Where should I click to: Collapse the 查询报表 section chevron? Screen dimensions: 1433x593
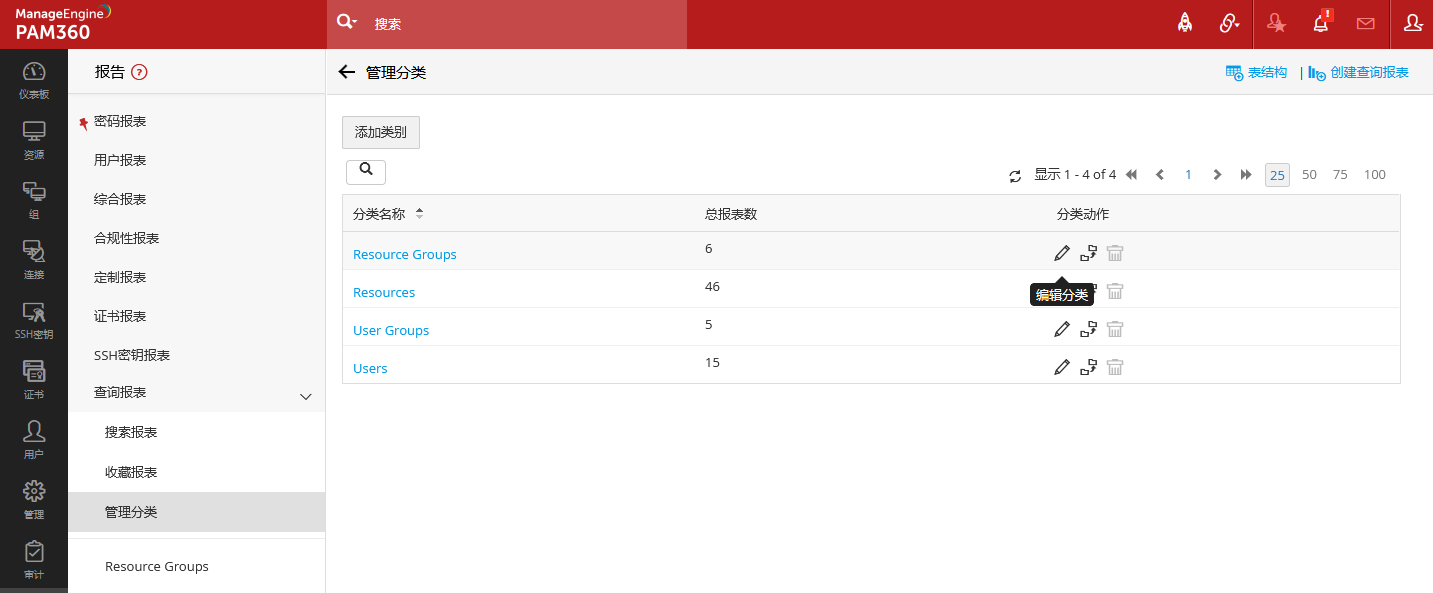306,397
